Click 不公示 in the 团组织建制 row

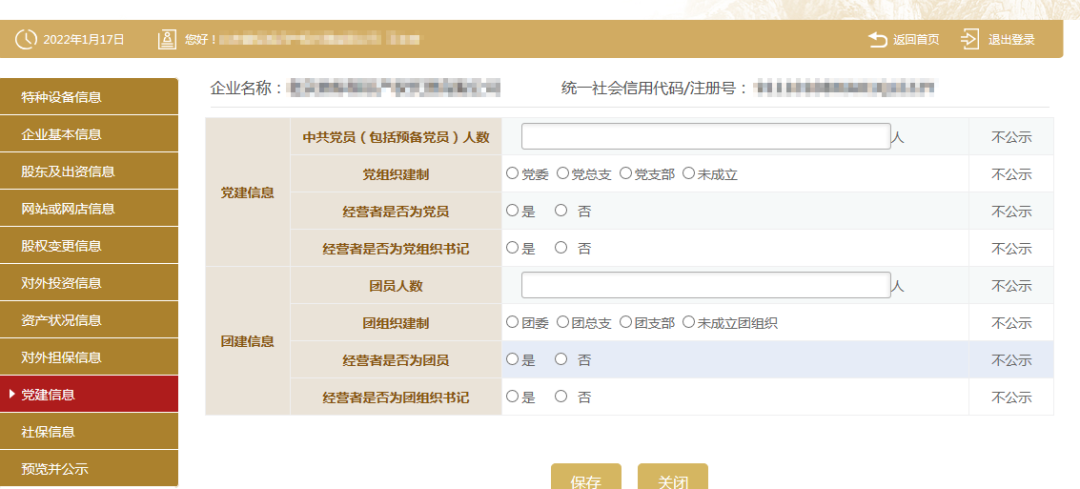point(1011,323)
